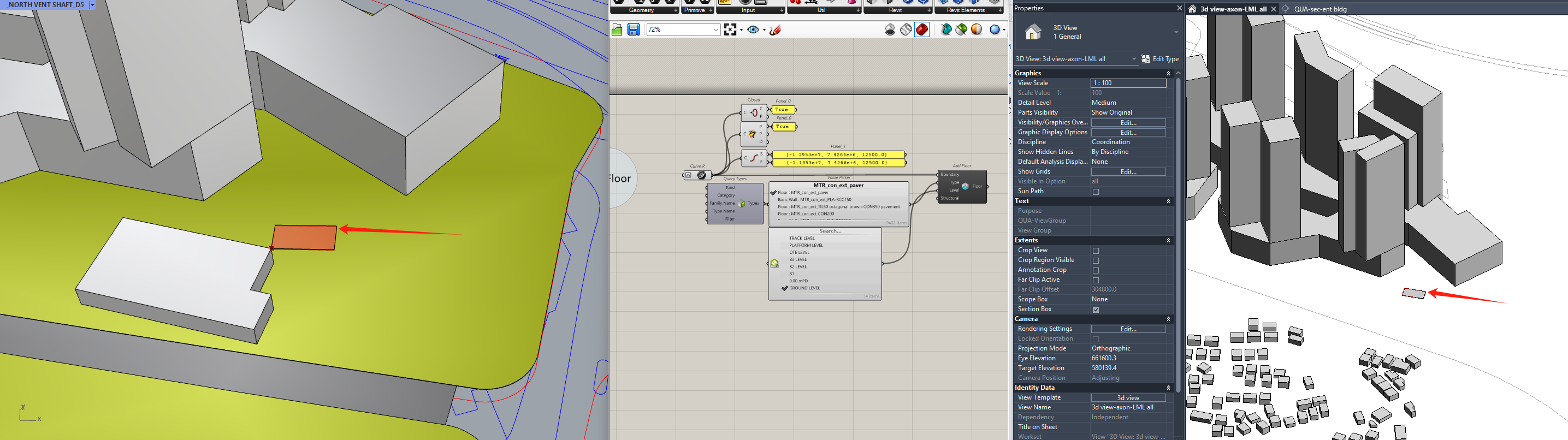Enable the Sun Path checkbox
The height and width of the screenshot is (440, 1568).
pos(1096,192)
